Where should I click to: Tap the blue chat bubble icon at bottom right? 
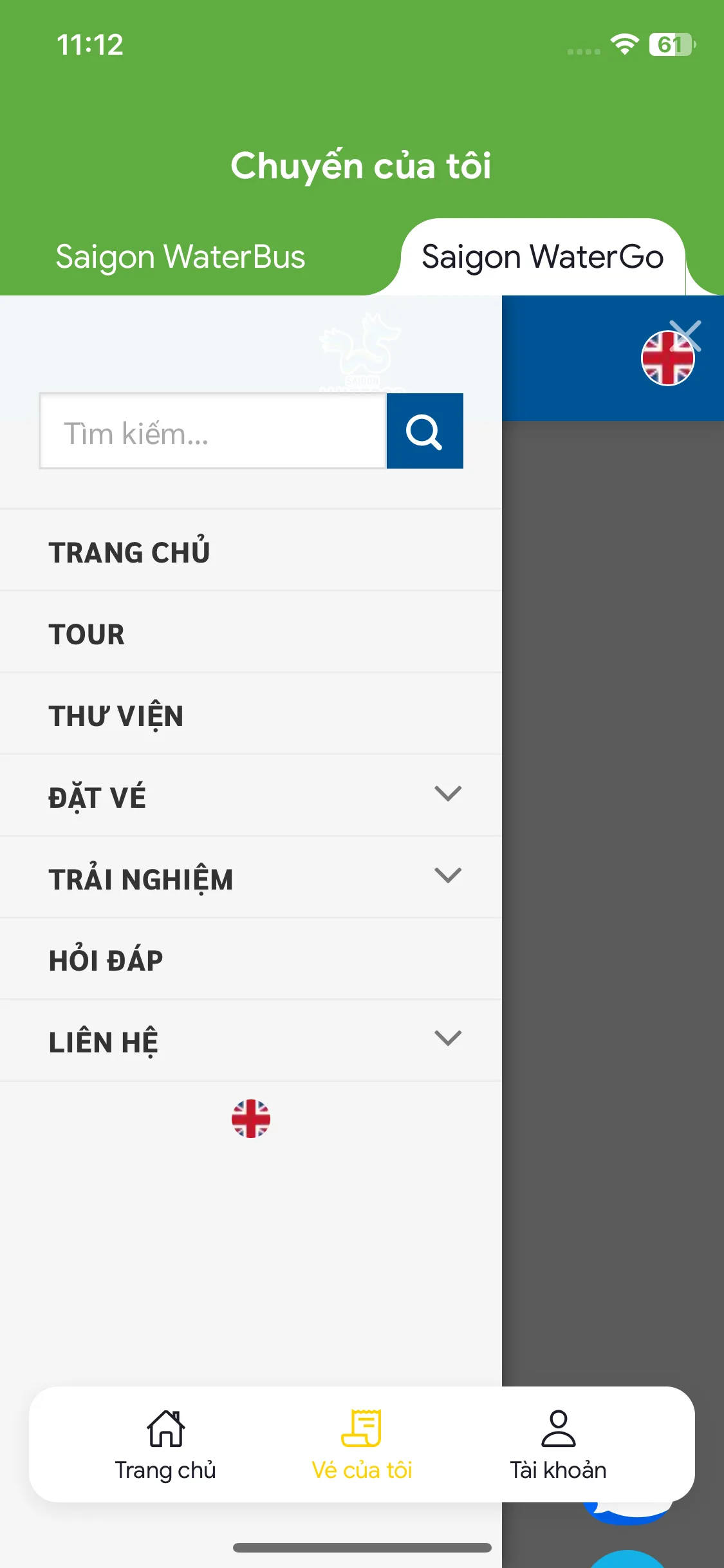(627, 1514)
